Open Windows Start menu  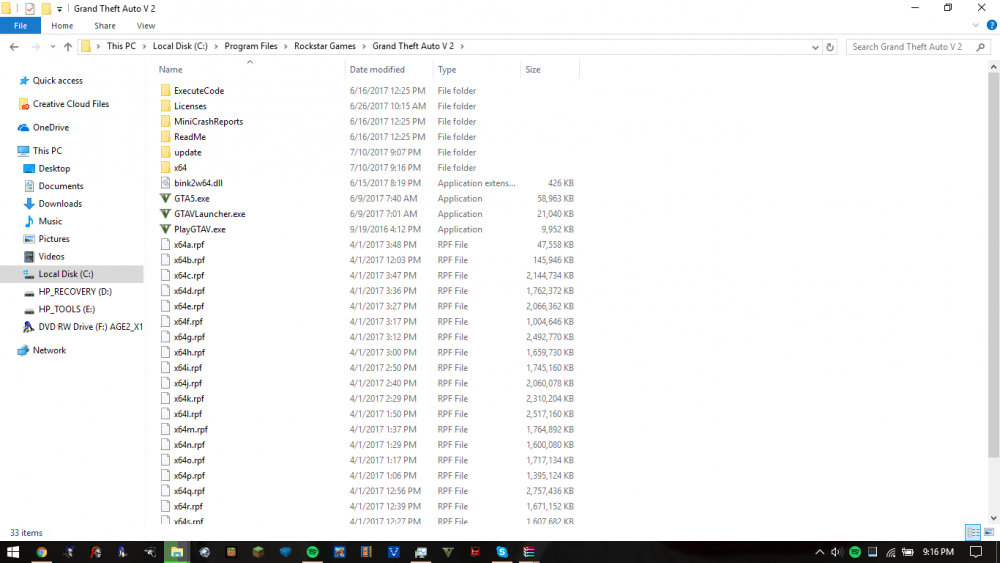click(x=13, y=552)
